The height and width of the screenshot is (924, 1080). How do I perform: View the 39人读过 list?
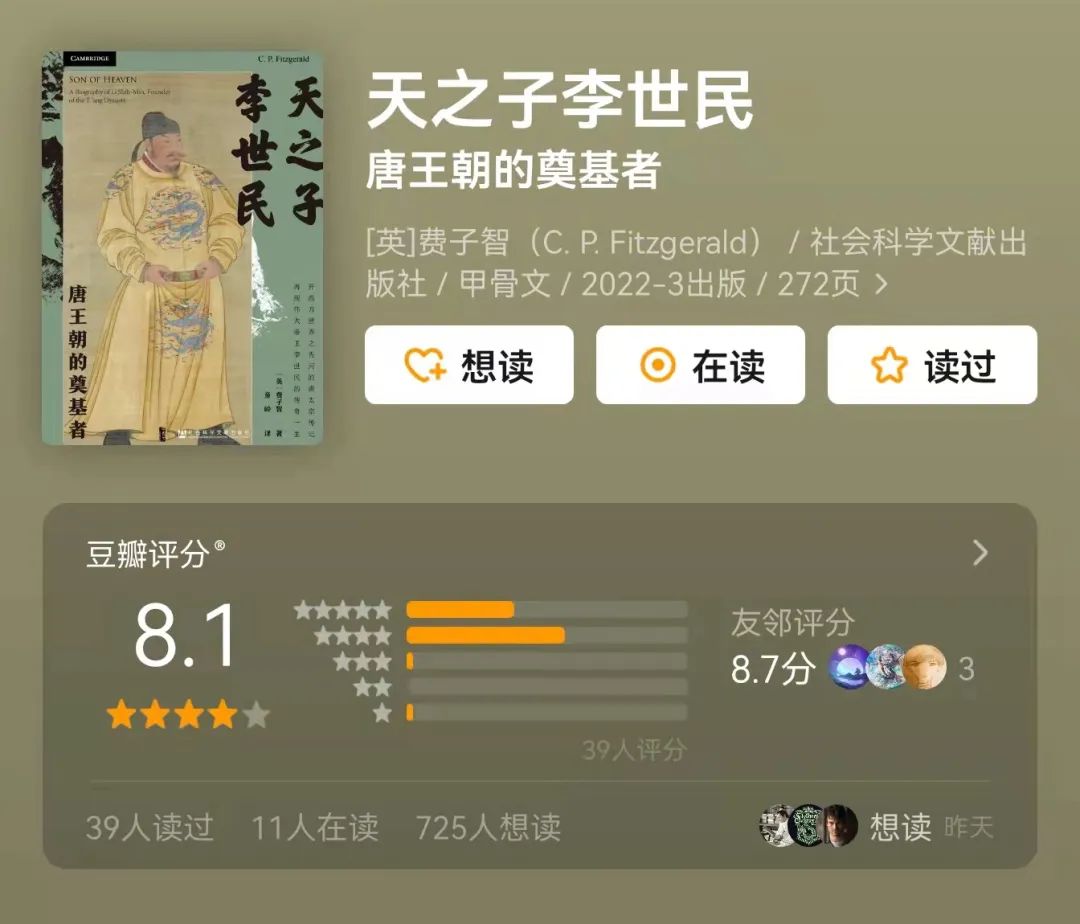(149, 827)
